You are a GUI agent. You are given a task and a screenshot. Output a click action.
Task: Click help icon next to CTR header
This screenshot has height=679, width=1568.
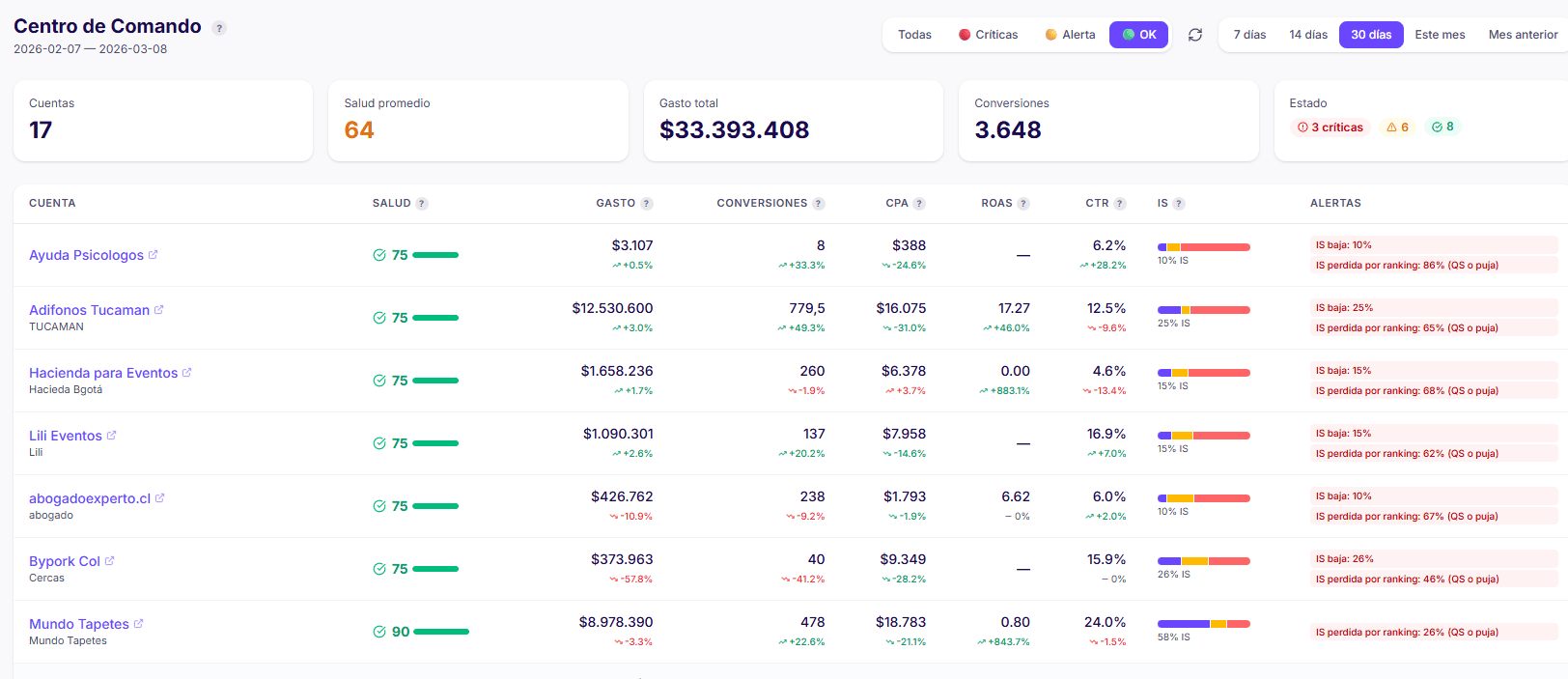point(1120,204)
